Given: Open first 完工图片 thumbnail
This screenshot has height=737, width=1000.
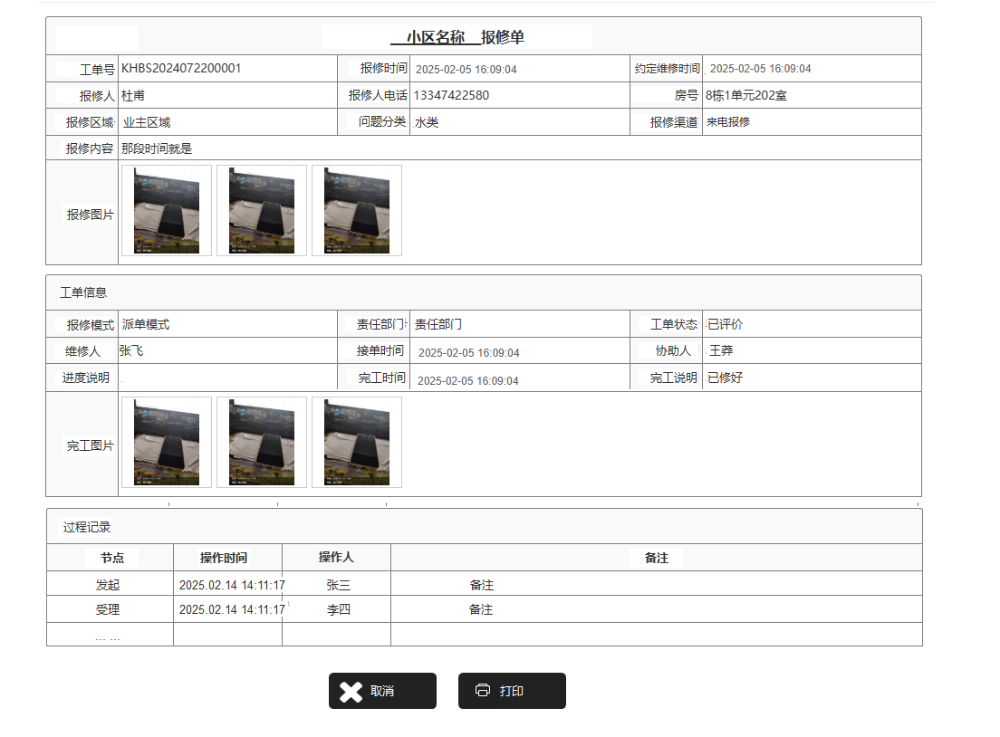Looking at the screenshot, I should point(166,443).
